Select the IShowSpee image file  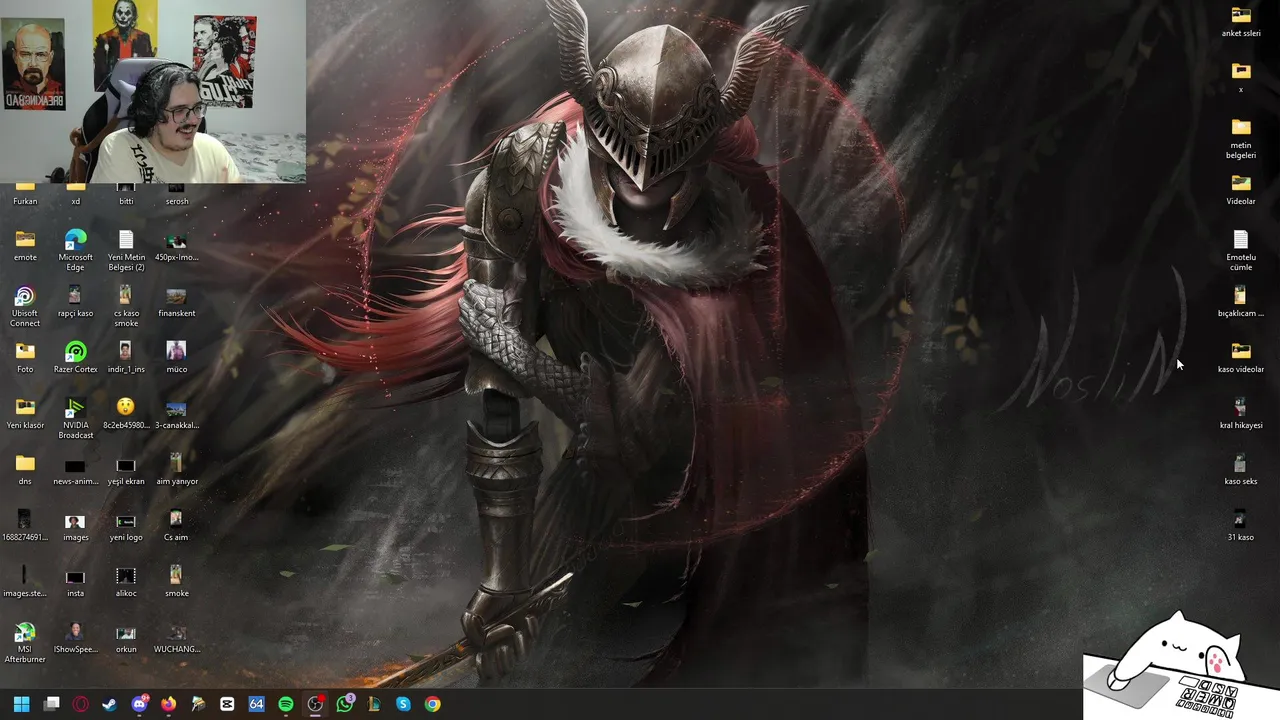(75, 638)
